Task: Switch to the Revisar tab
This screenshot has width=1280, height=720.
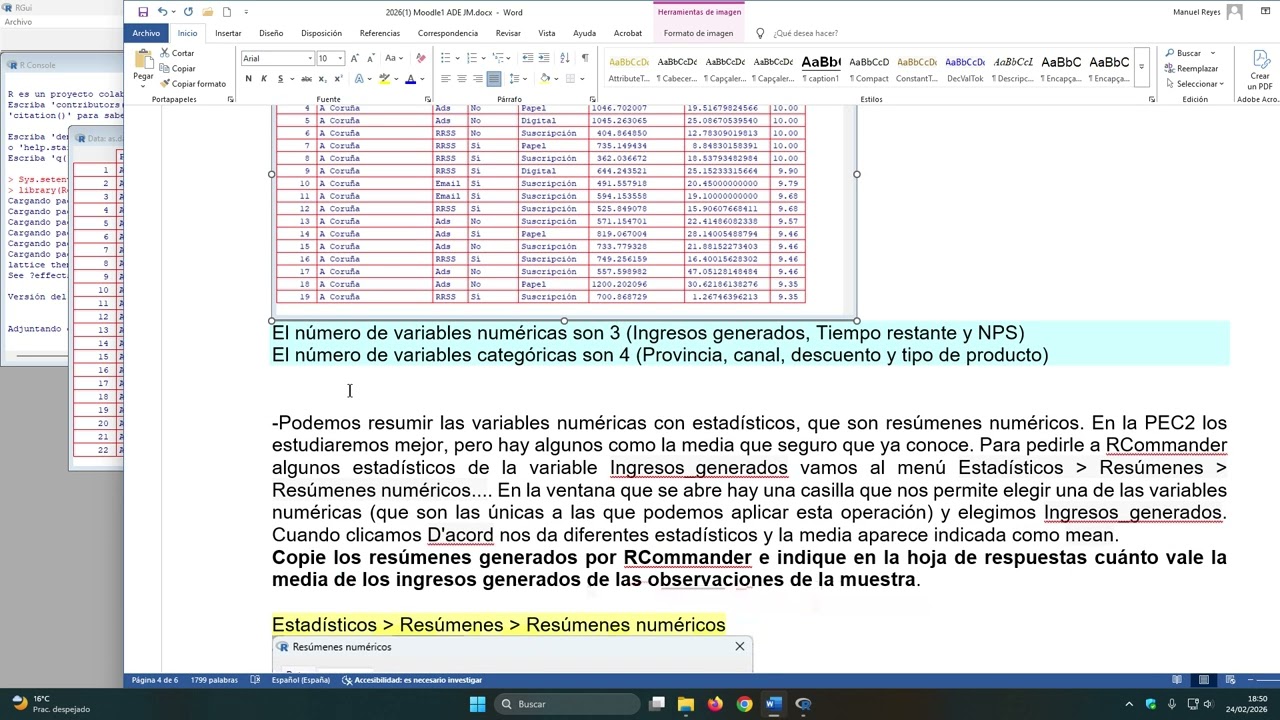Action: 508,33
